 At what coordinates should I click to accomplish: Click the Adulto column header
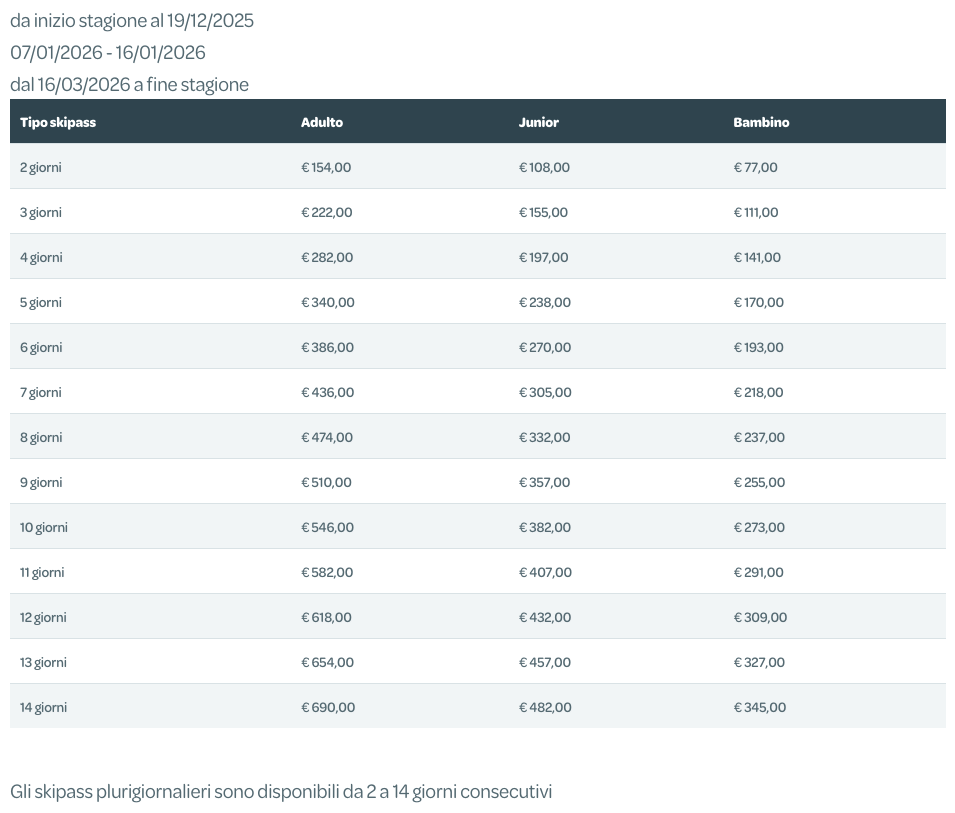[x=322, y=122]
